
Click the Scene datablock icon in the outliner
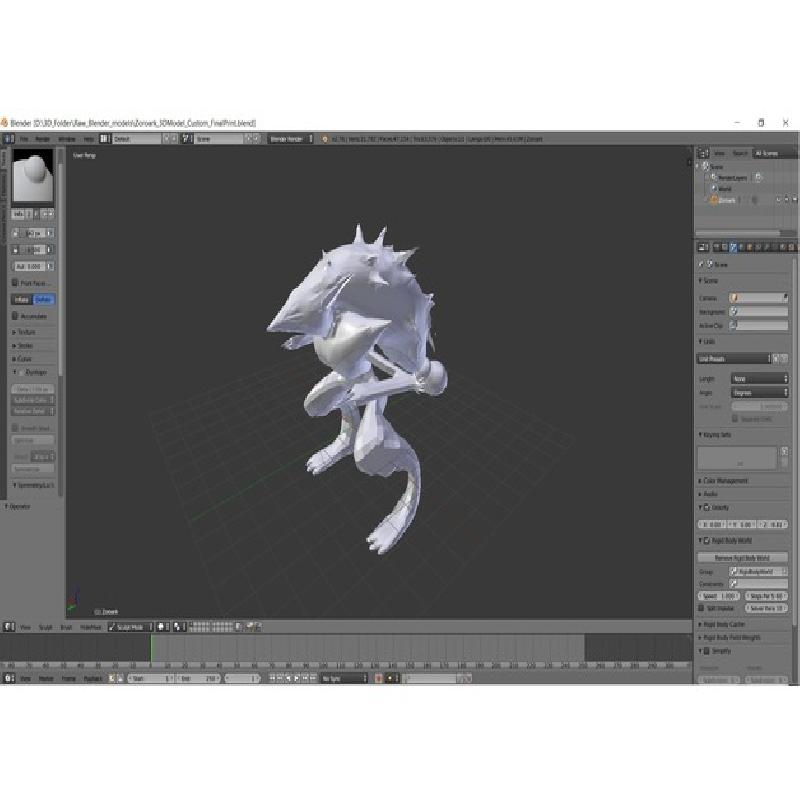pyautogui.click(x=706, y=166)
